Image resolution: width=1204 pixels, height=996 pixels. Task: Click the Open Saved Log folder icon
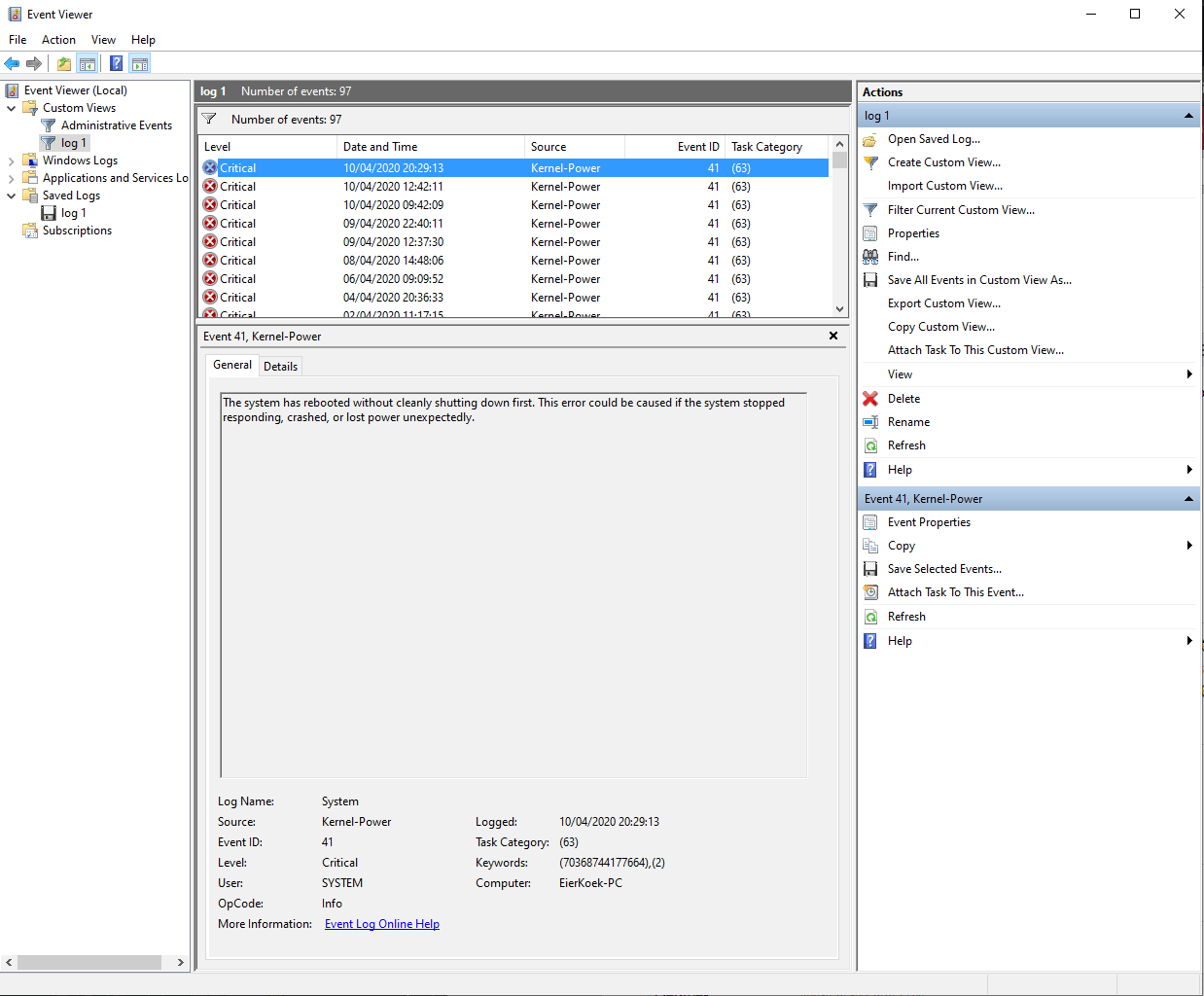[870, 140]
